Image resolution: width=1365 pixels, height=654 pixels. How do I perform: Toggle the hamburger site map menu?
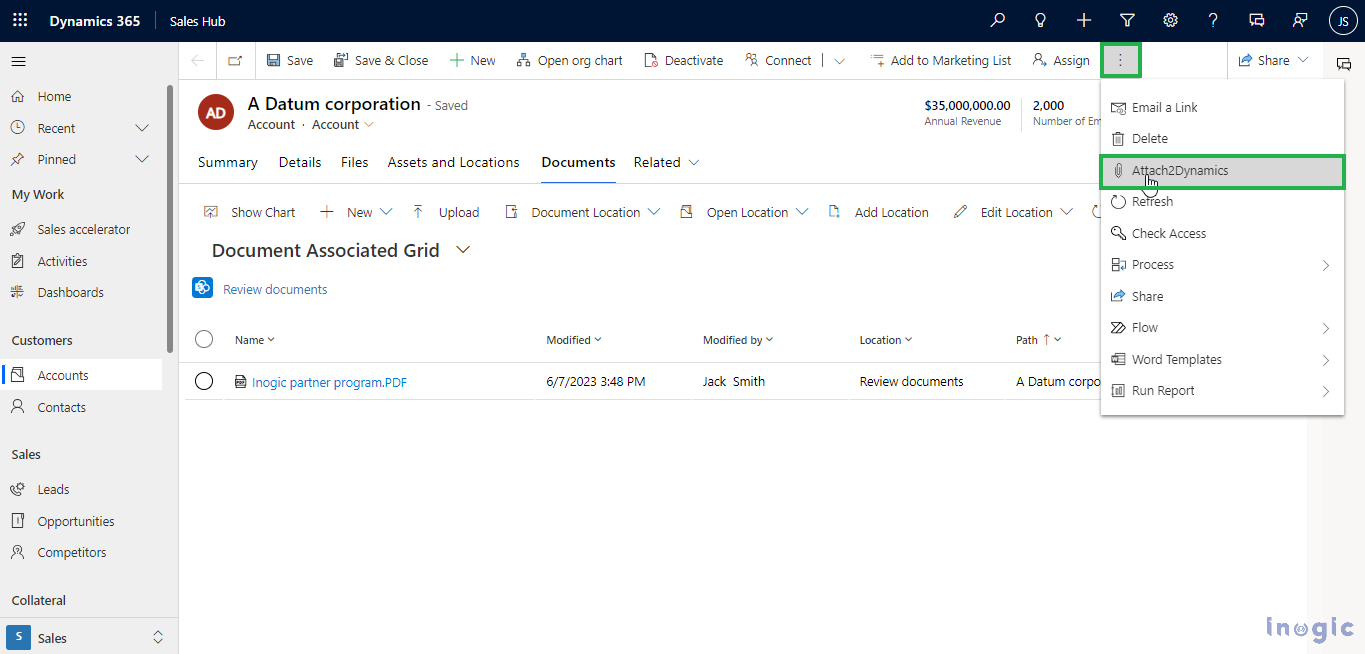tap(18, 62)
